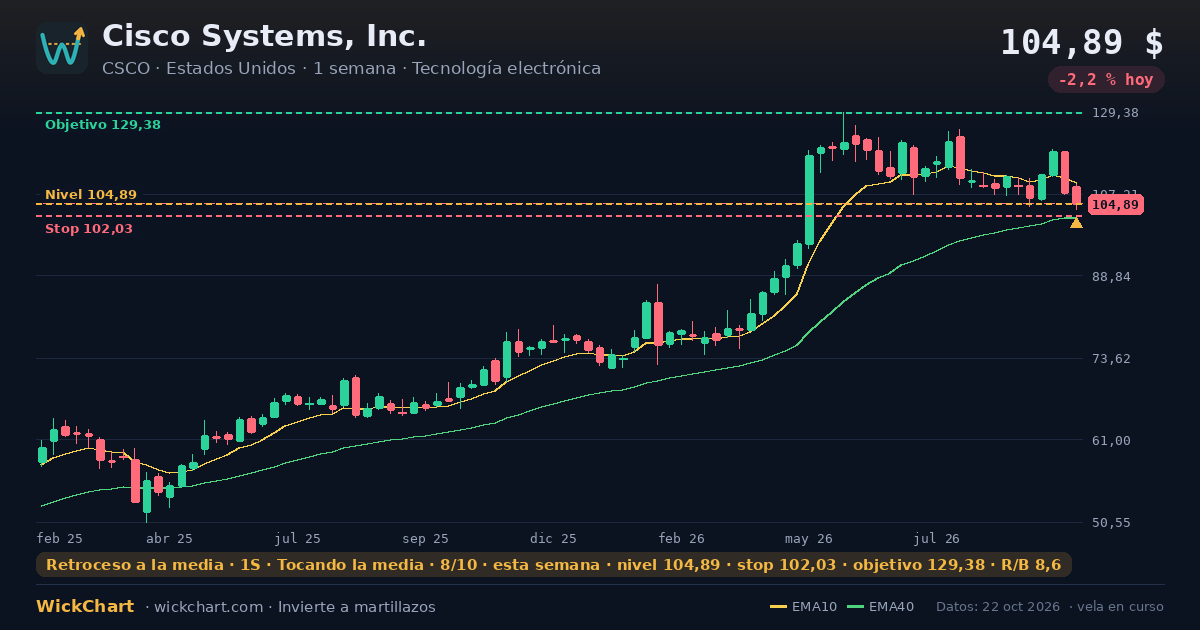Click the feb 26 date label
Image resolution: width=1200 pixels, height=630 pixels.
coord(682,538)
